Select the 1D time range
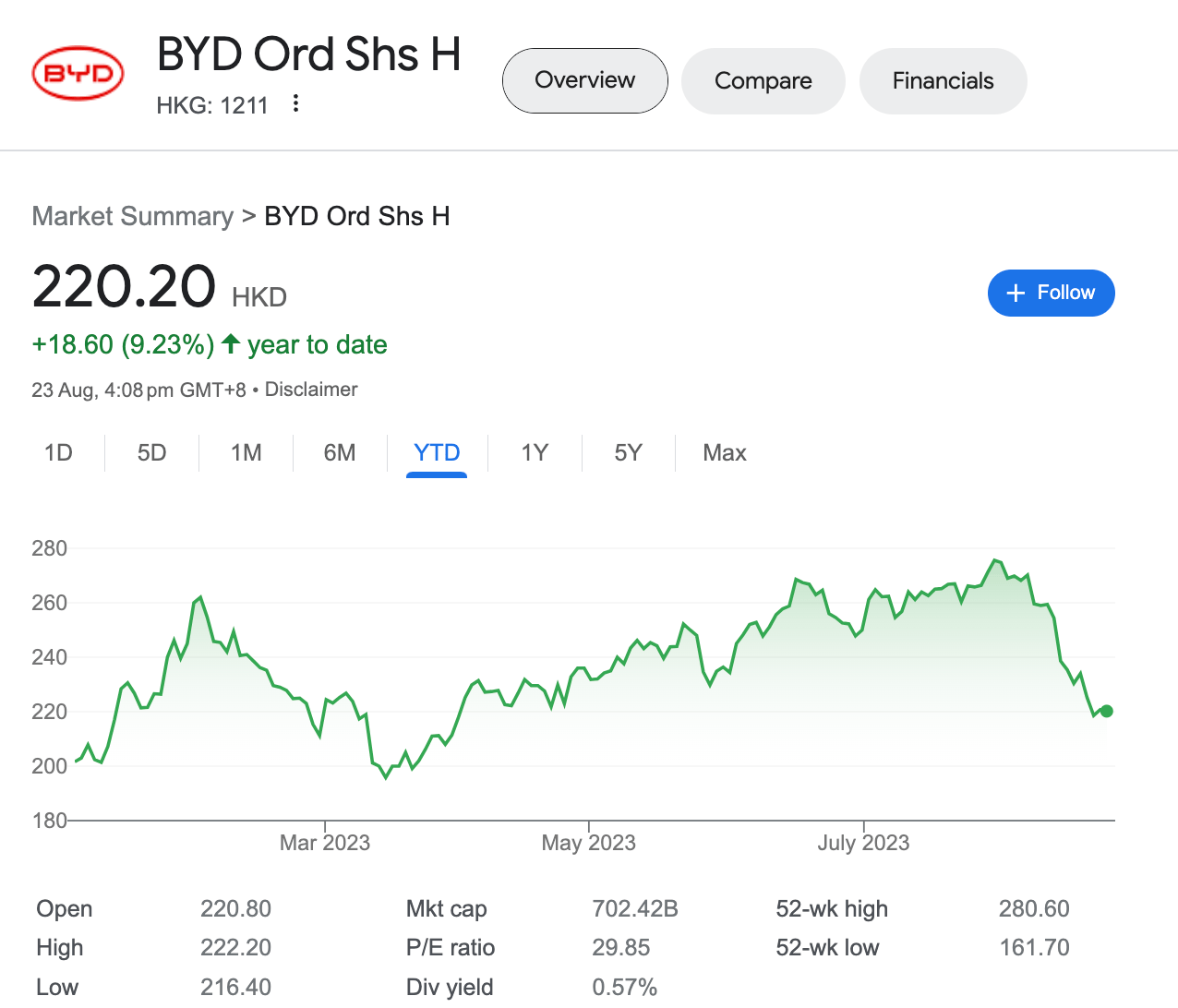The width and height of the screenshot is (1178, 1008). [x=58, y=452]
